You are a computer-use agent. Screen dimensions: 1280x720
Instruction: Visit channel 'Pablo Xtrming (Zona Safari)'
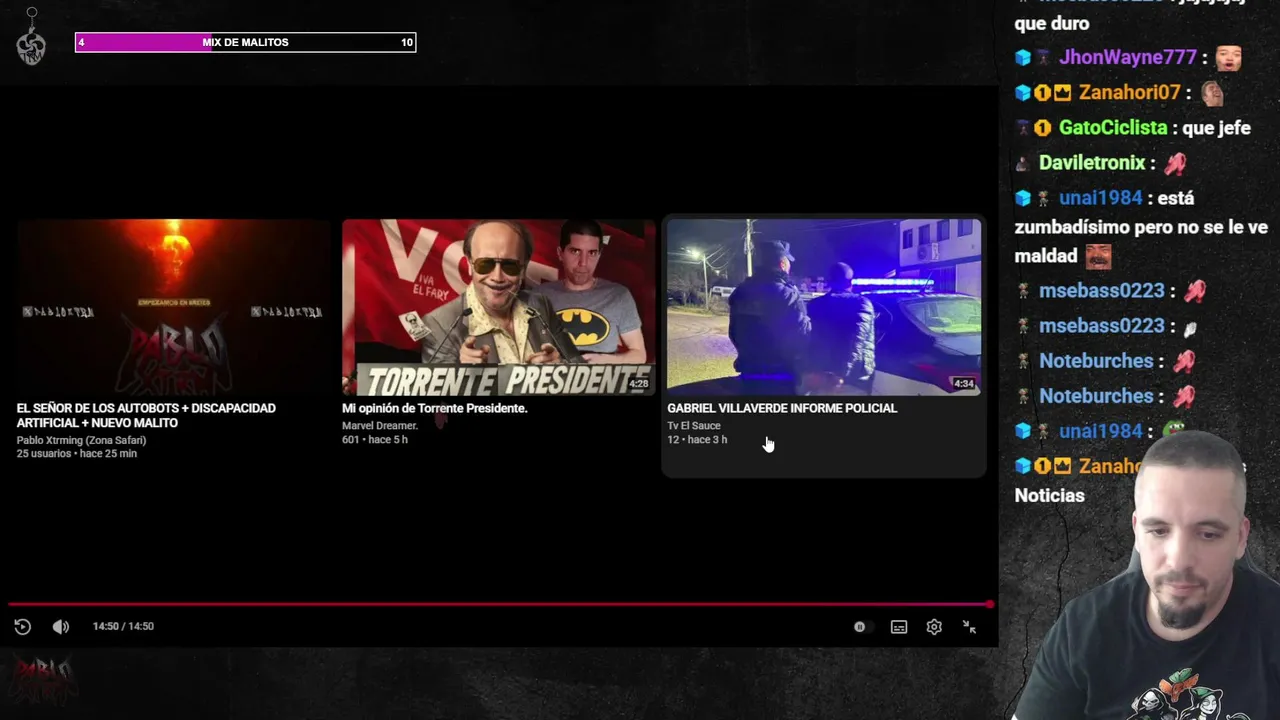pos(81,440)
